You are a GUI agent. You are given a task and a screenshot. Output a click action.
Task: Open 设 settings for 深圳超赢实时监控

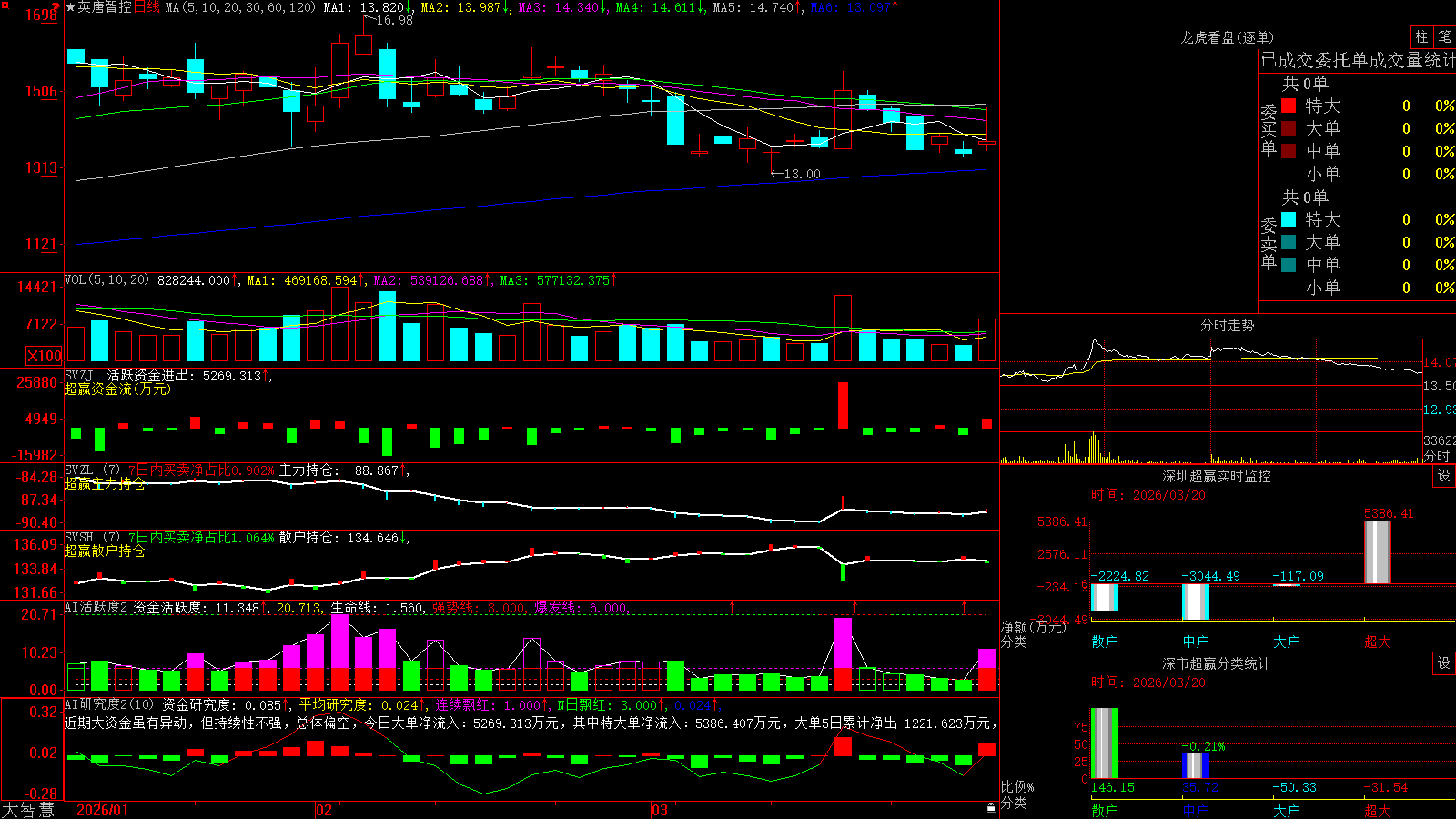tap(1444, 476)
